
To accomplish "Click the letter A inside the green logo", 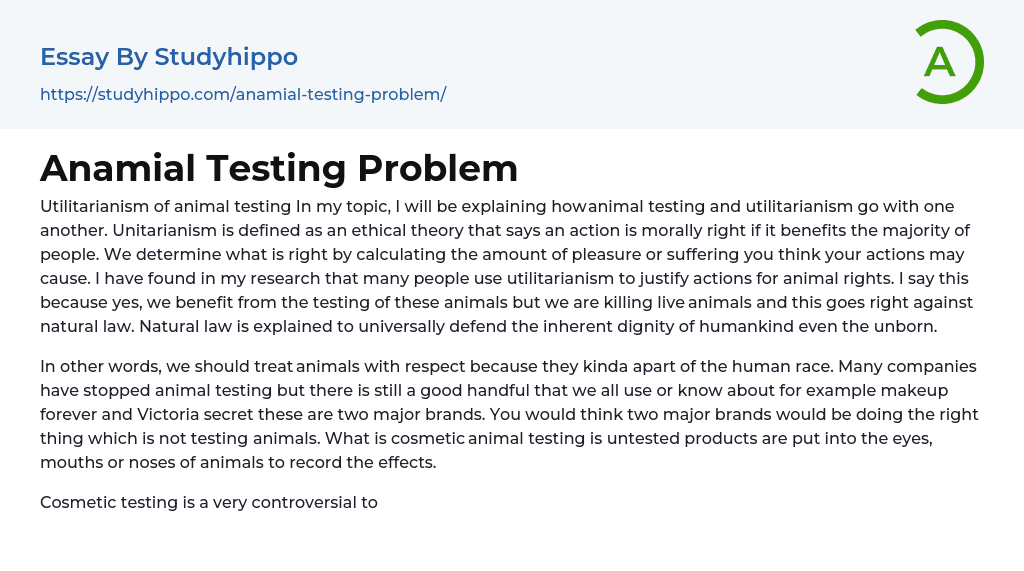I will [939, 62].
